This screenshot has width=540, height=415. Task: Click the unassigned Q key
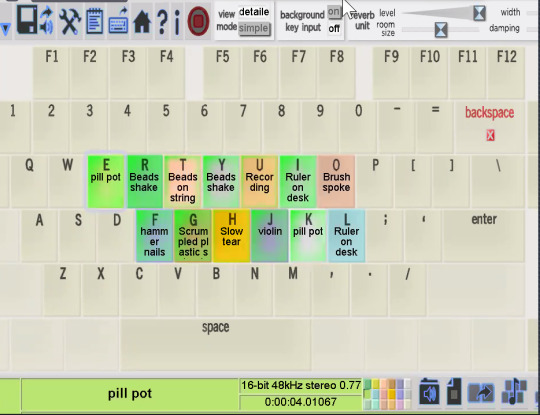30,181
